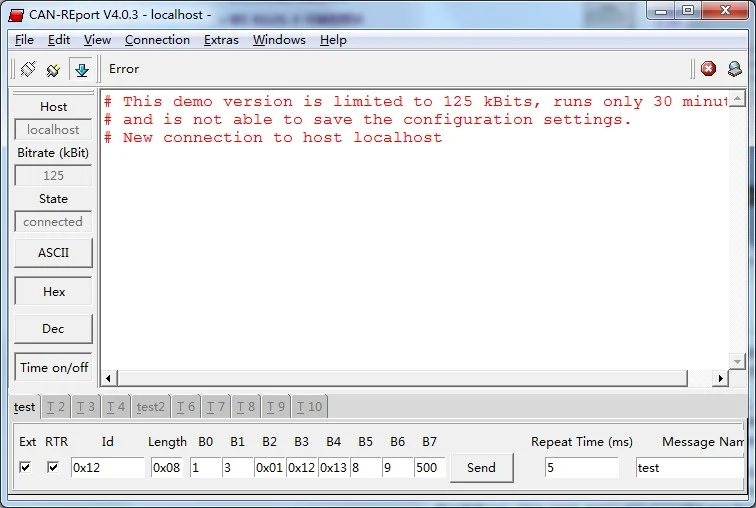Click the Error label in the toolbar
756x508 pixels.
pyautogui.click(x=124, y=69)
